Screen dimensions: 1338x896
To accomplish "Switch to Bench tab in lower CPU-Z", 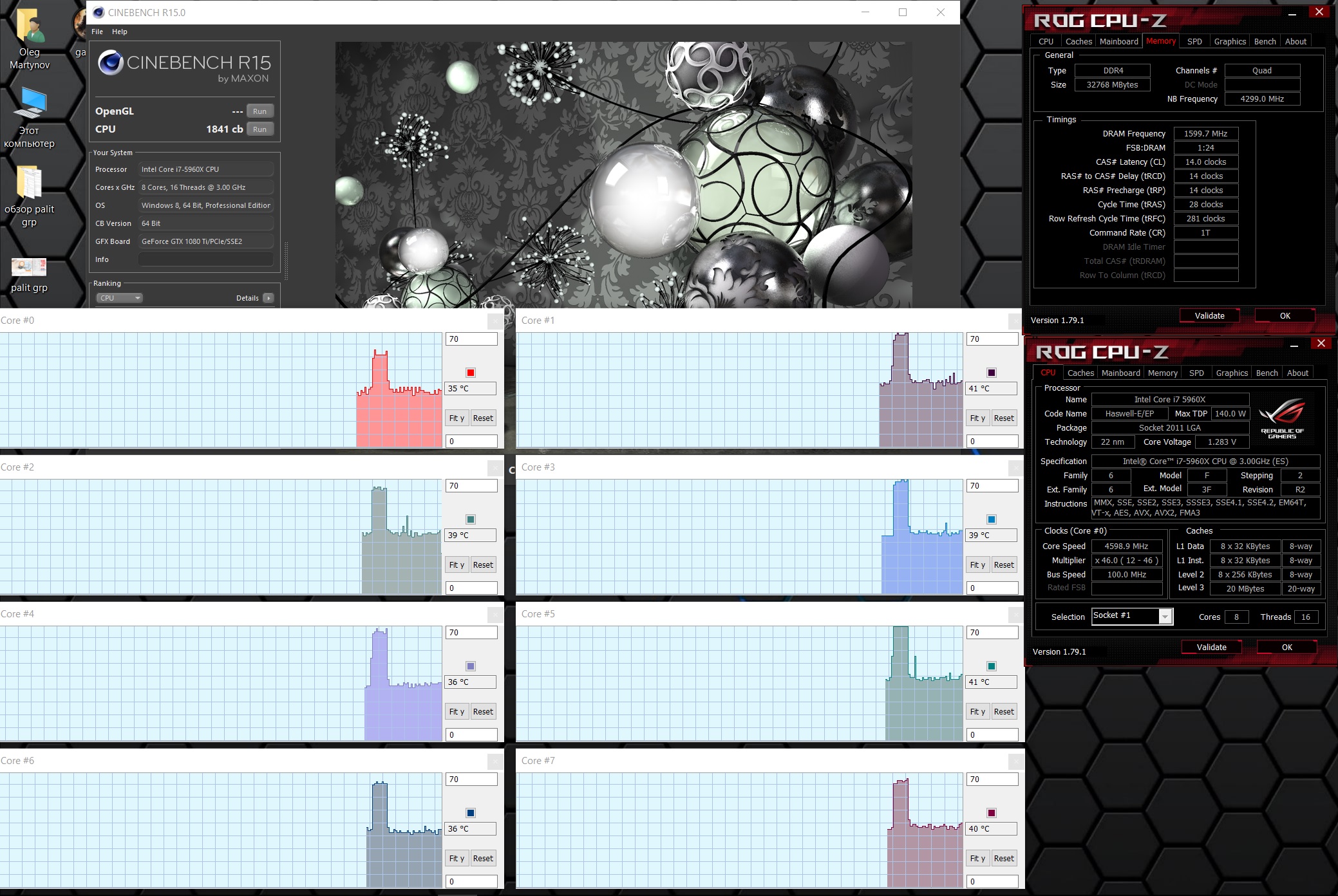I will (1267, 373).
